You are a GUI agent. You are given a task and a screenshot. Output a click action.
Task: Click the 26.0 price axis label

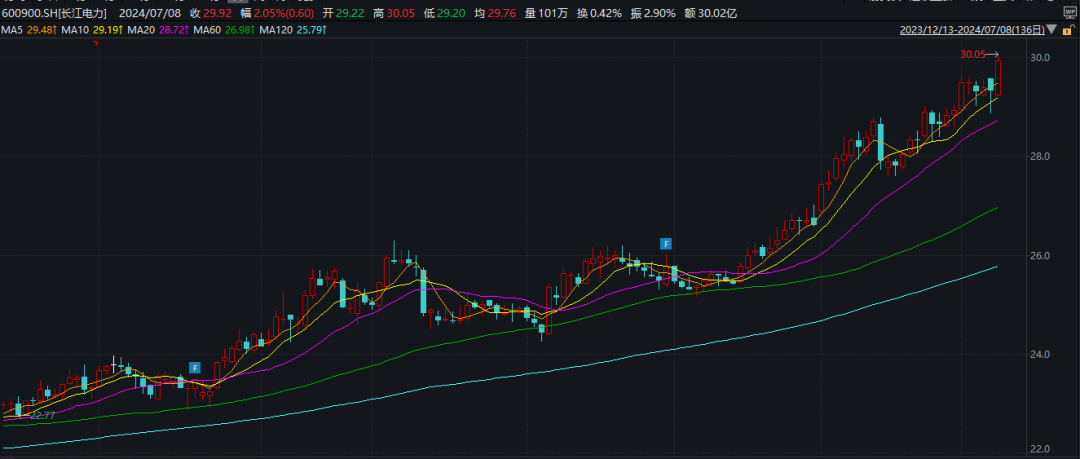pos(1039,256)
